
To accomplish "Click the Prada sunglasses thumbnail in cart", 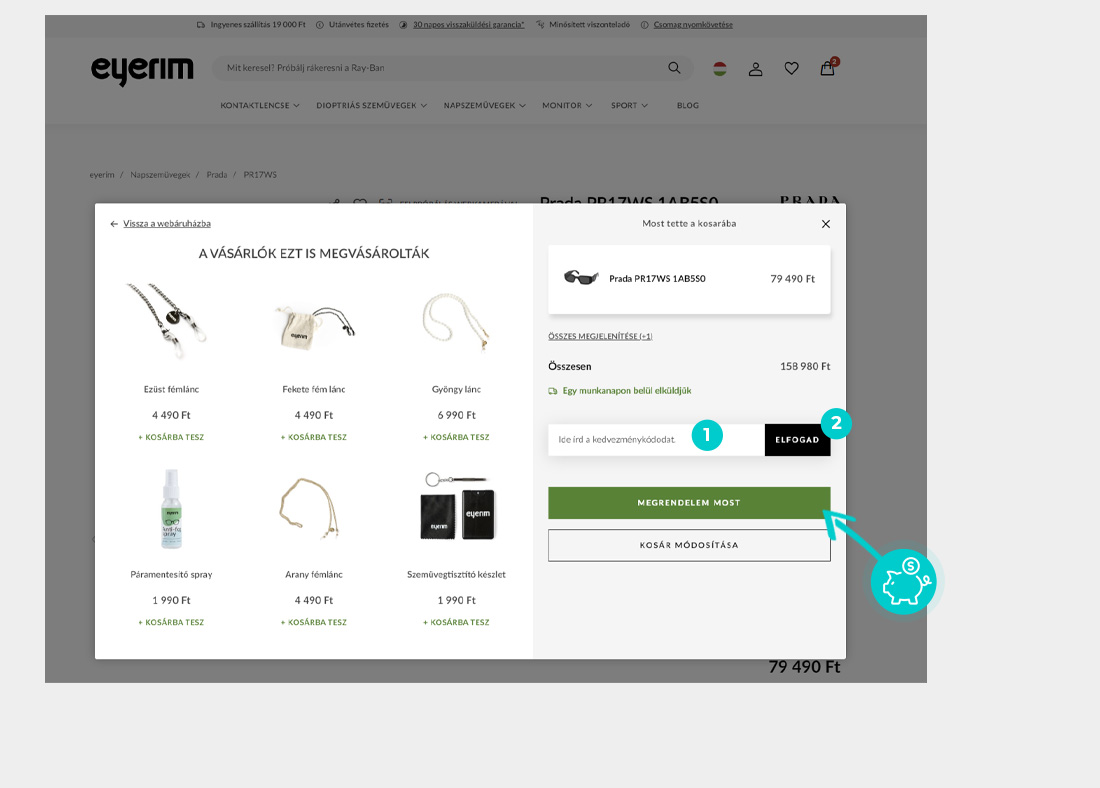I will pyautogui.click(x=581, y=278).
